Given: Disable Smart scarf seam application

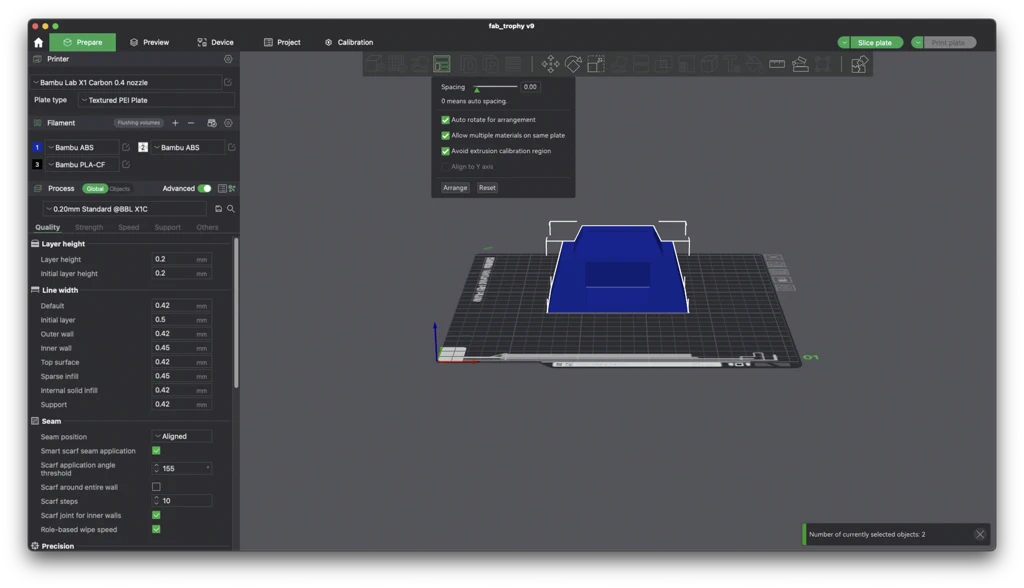Looking at the screenshot, I should click(156, 451).
